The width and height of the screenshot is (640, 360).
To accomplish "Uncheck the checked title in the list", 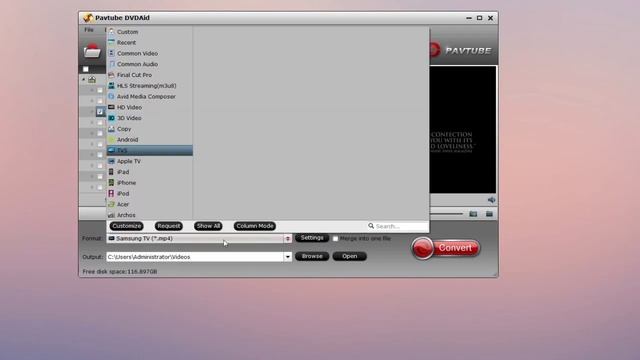I will tap(100, 111).
